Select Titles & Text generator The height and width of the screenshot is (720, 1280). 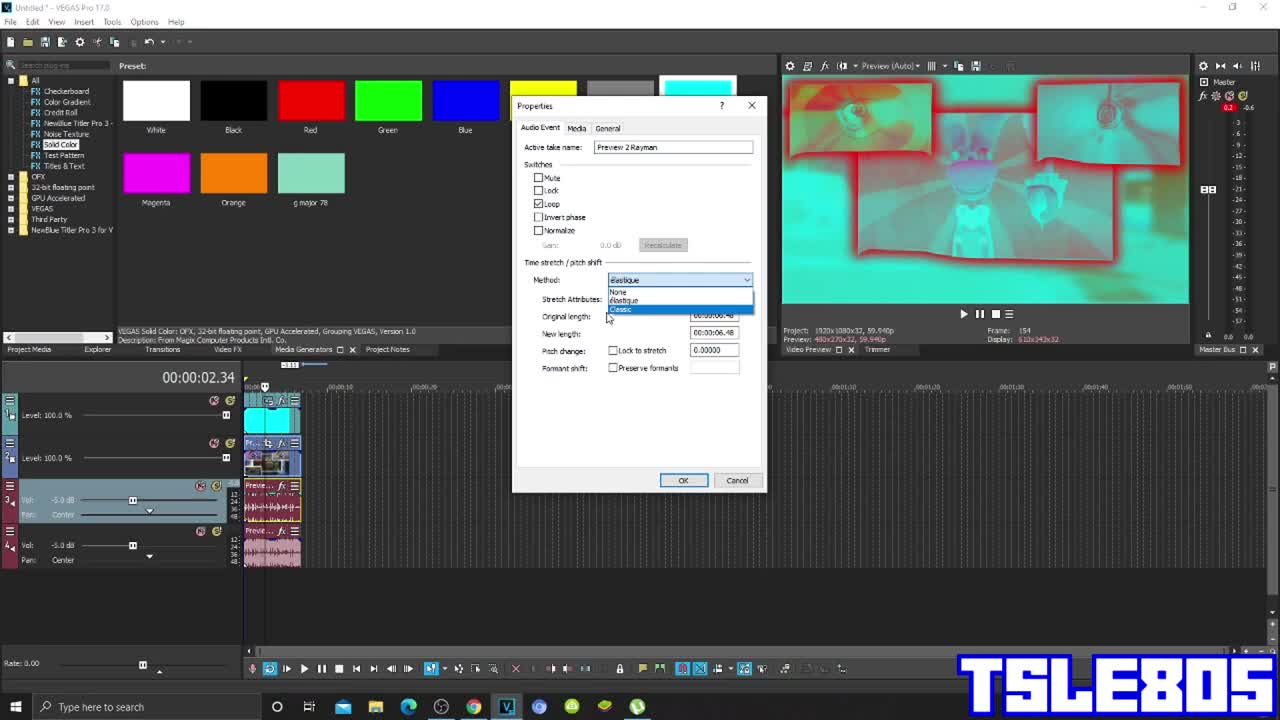pos(64,166)
